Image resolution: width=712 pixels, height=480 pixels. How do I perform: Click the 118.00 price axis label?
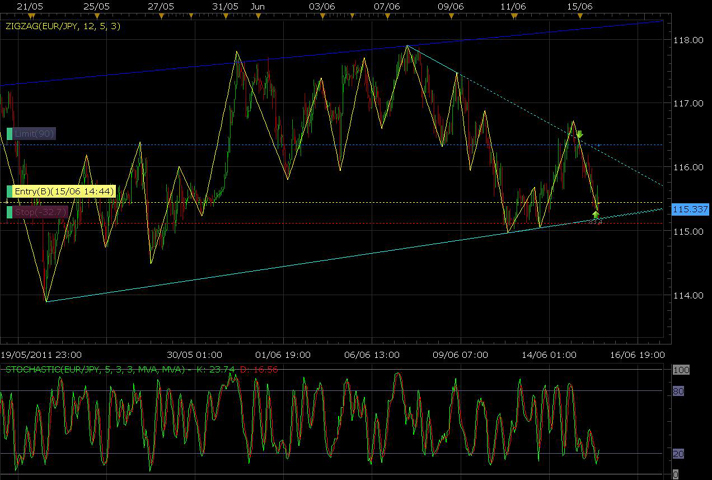(x=686, y=40)
